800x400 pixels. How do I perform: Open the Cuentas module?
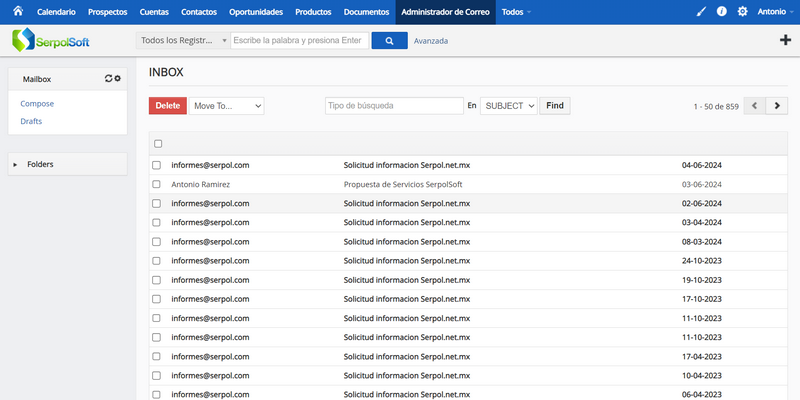pyautogui.click(x=154, y=12)
